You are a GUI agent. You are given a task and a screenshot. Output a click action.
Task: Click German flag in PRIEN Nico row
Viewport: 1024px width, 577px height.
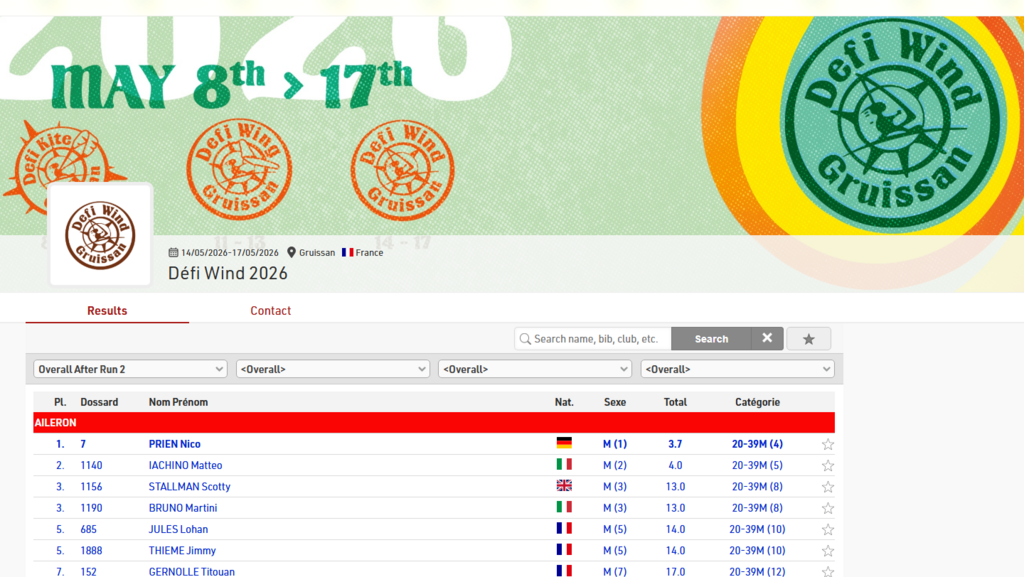[x=564, y=443]
